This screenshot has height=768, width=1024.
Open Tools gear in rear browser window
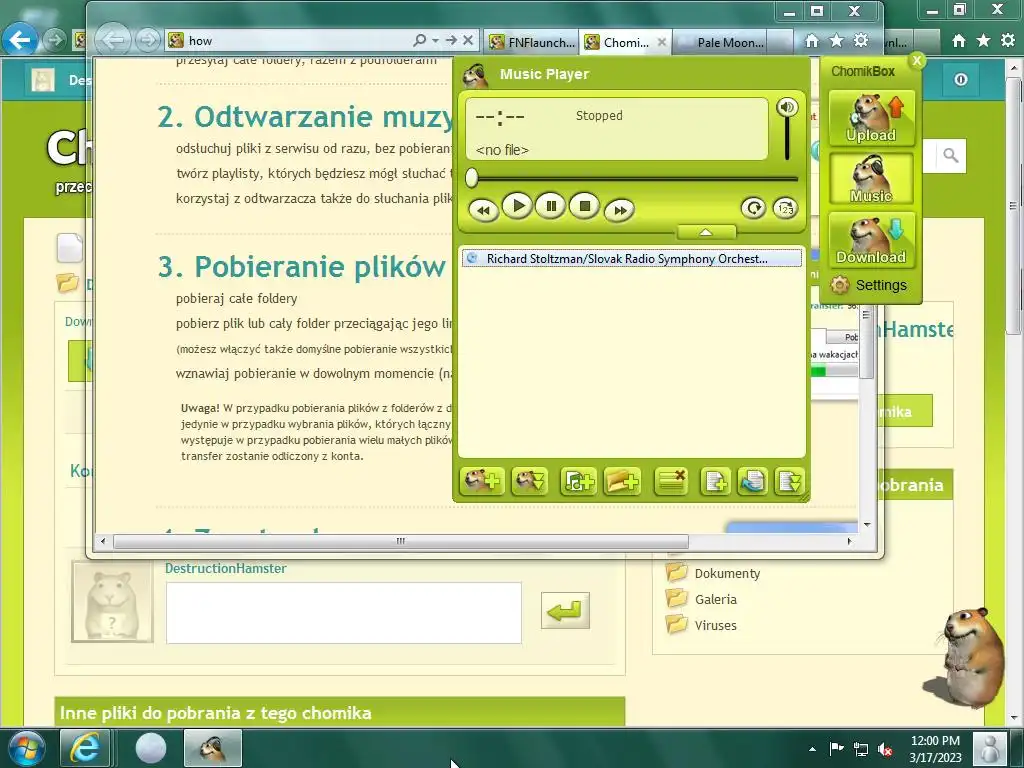point(1008,40)
